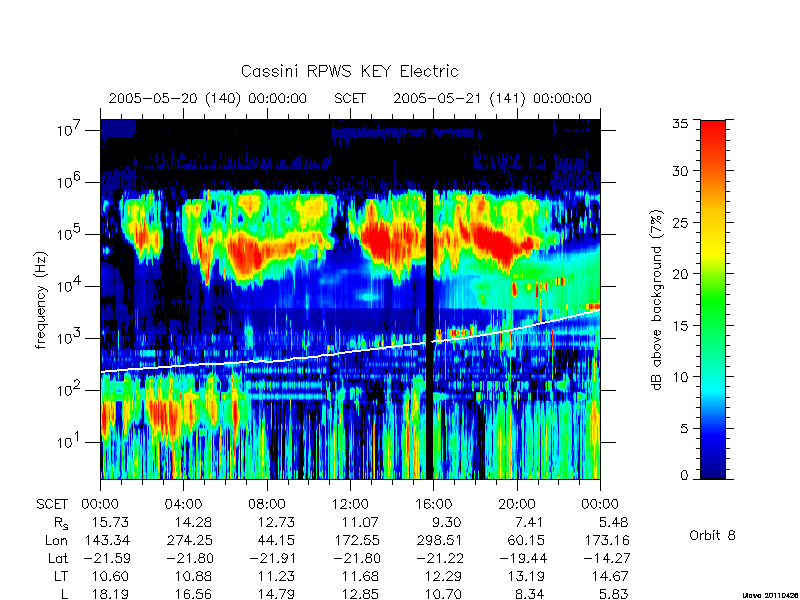Click the 10^5 frequency tick label

(x=68, y=234)
